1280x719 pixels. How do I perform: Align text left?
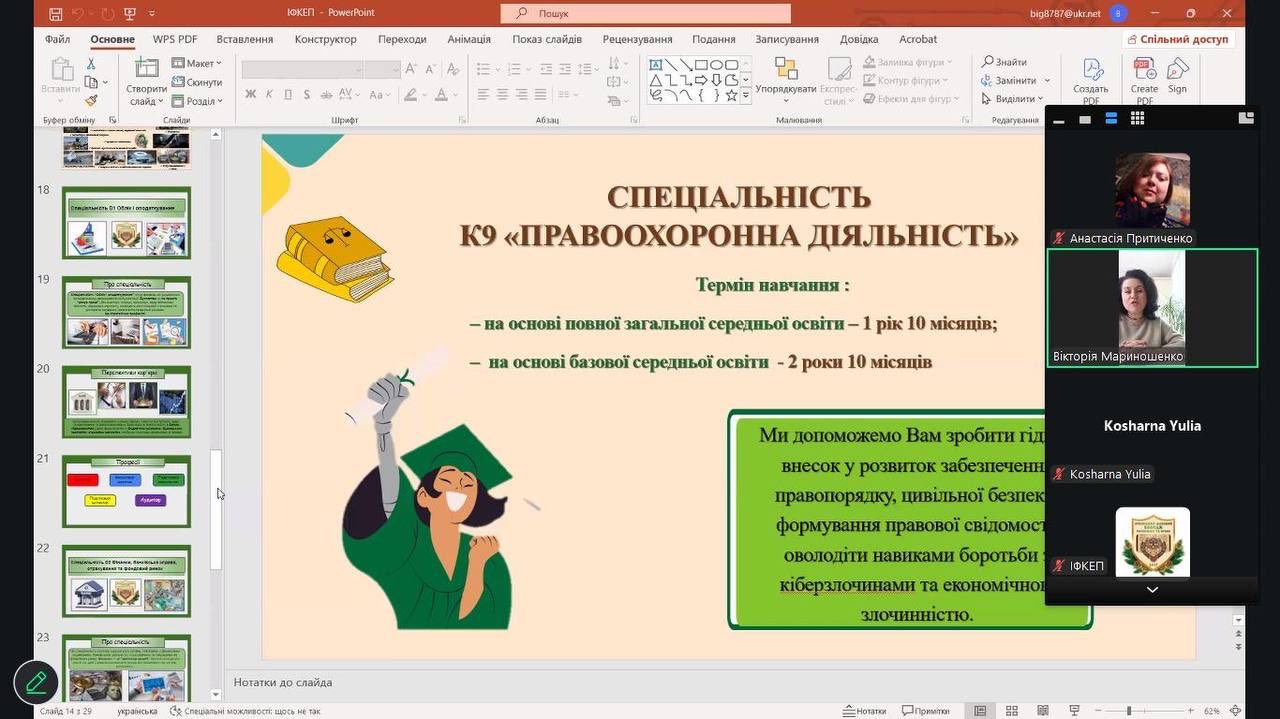pos(483,95)
